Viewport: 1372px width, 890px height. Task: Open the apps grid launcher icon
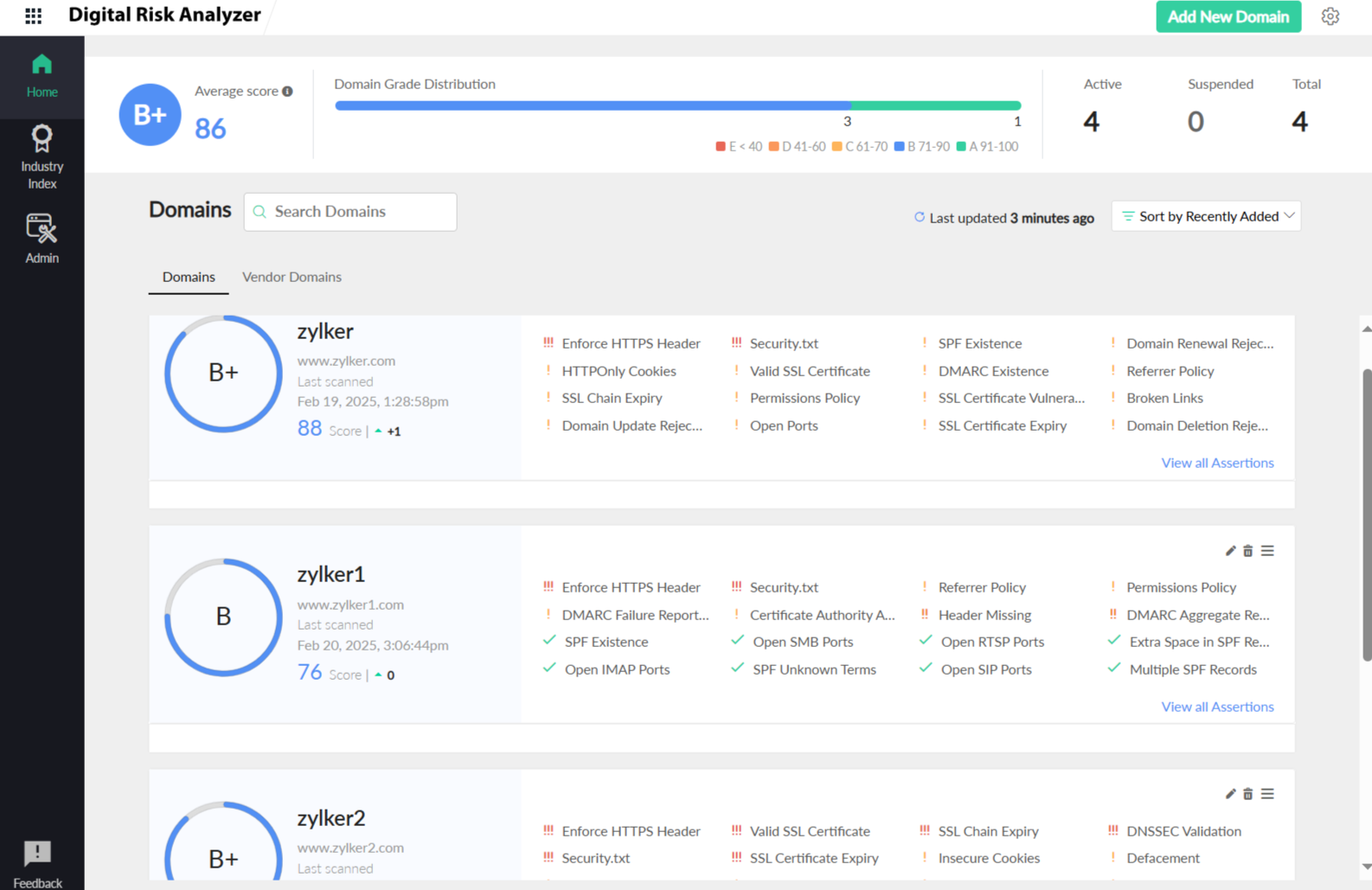click(x=33, y=16)
